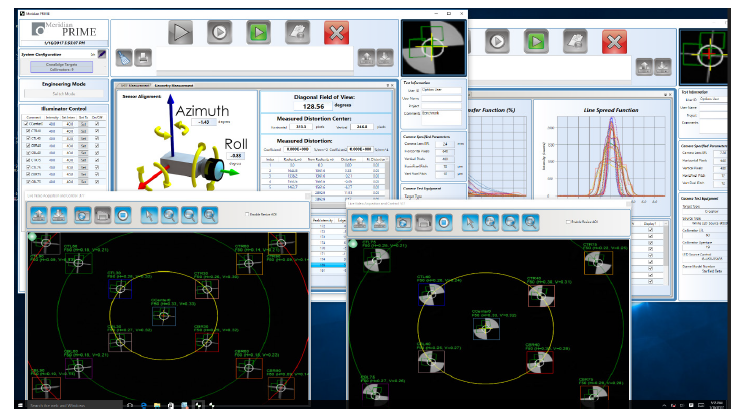Open report clipboard icon in front window

coord(297,32)
